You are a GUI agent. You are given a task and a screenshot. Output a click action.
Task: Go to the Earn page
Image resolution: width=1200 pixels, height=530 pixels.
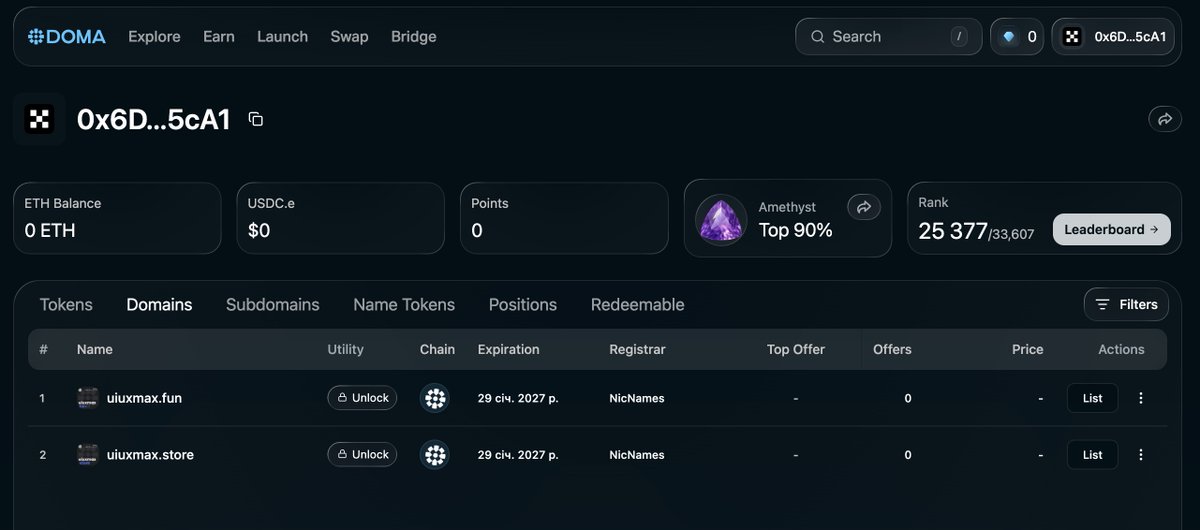tap(219, 37)
